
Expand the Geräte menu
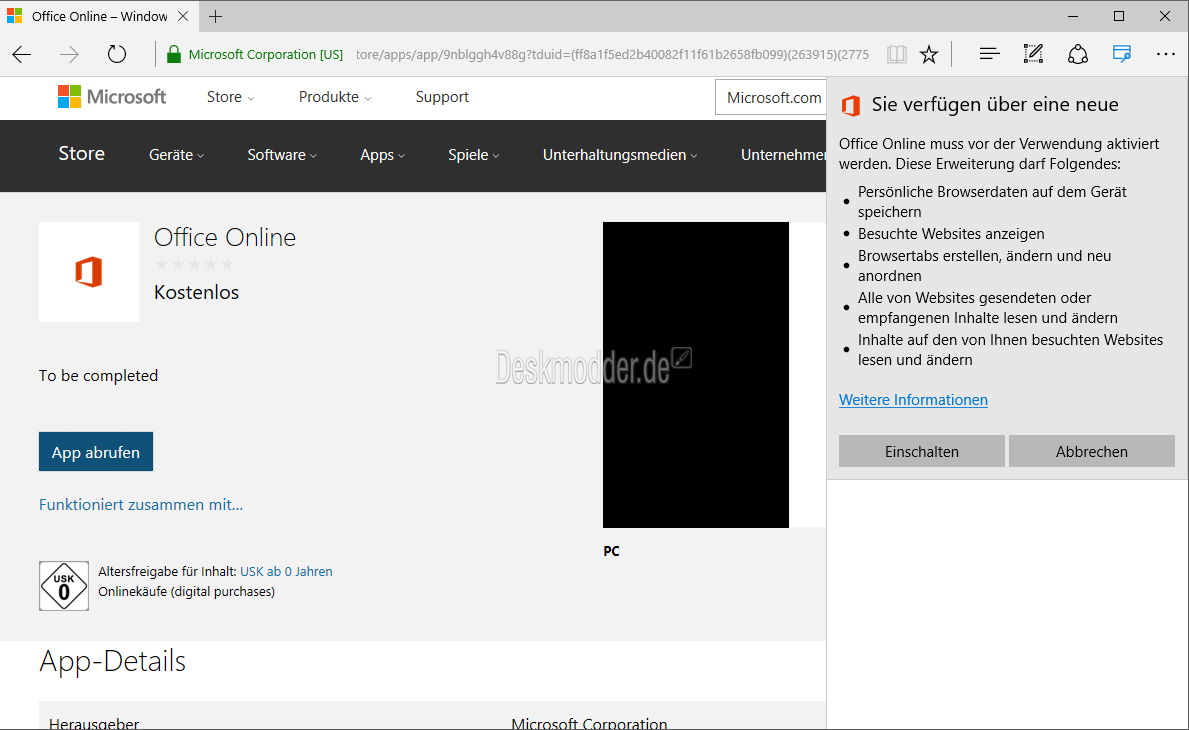[x=177, y=155]
